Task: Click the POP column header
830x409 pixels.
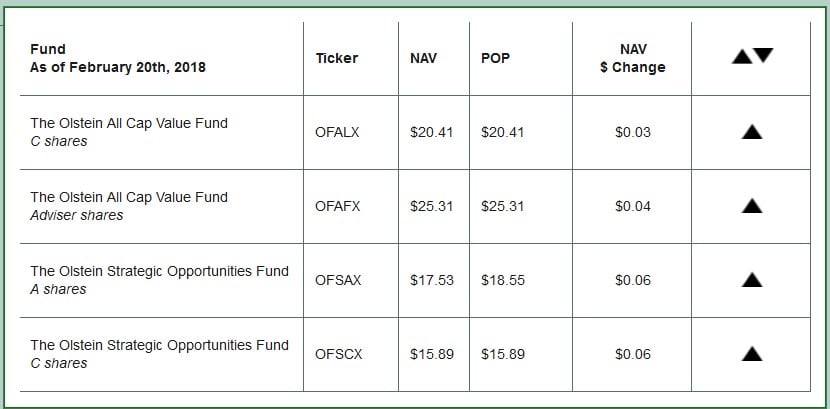Action: [x=495, y=58]
